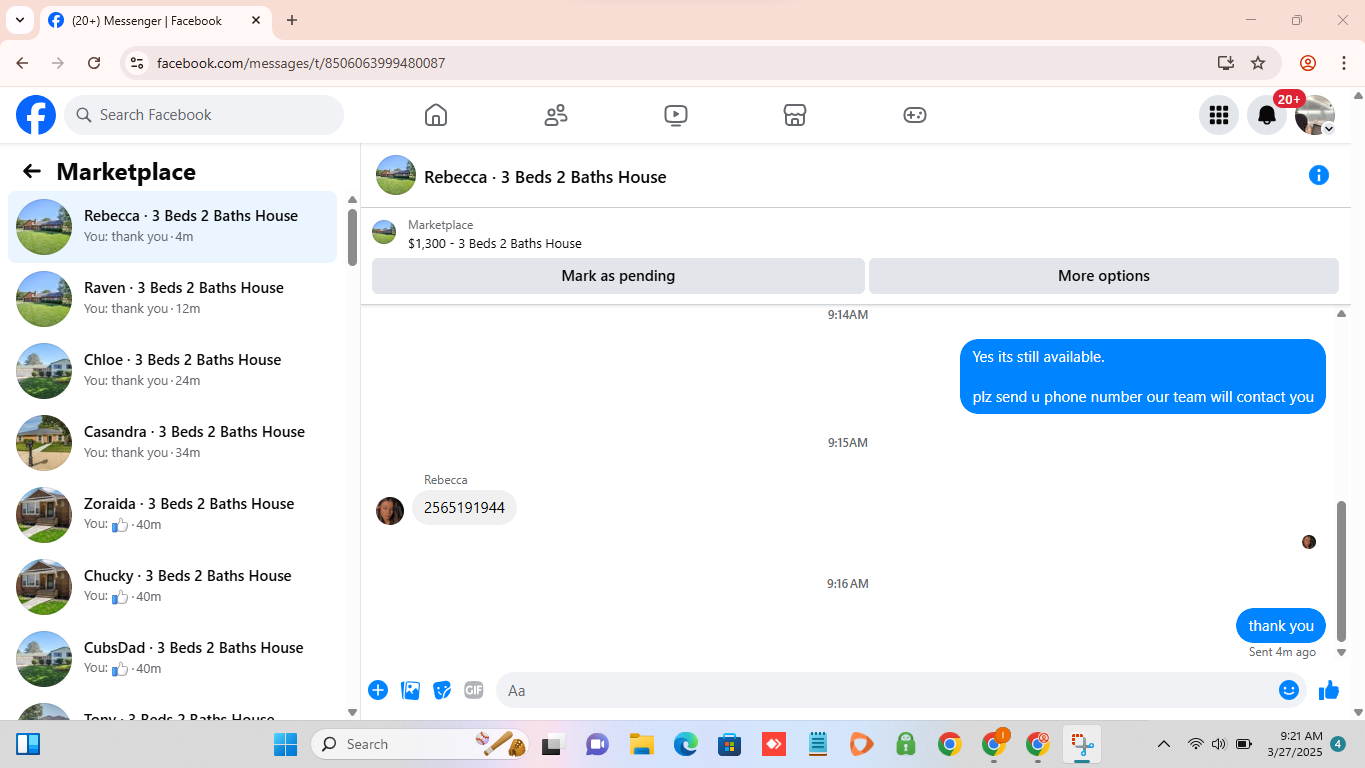Image resolution: width=1365 pixels, height=768 pixels.
Task: Click the conversation title Rebecca · 3 Beds 2 Baths House
Action: pyautogui.click(x=545, y=177)
